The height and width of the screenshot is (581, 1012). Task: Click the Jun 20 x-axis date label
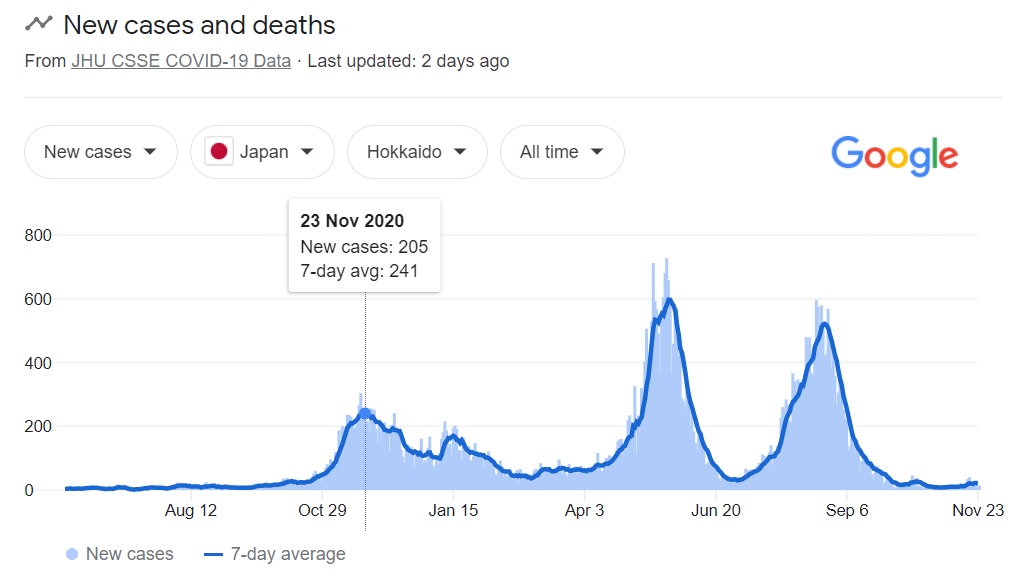pos(716,511)
